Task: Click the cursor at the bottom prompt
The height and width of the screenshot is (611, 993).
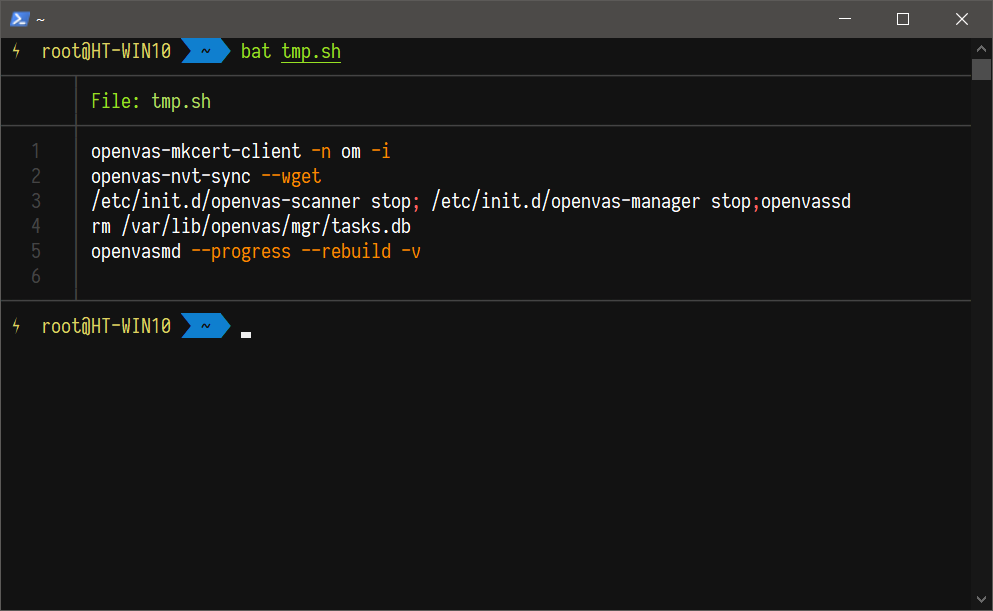Action: [246, 334]
